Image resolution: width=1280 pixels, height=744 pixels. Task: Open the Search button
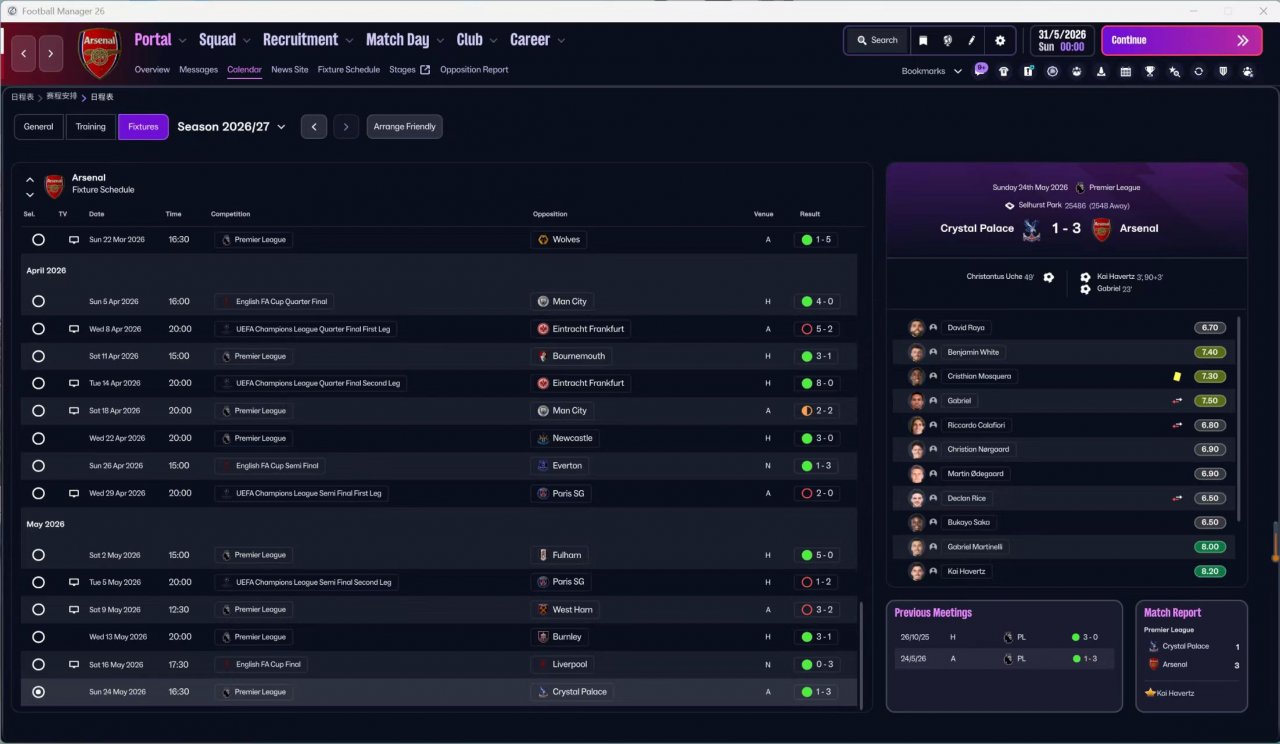click(x=877, y=40)
